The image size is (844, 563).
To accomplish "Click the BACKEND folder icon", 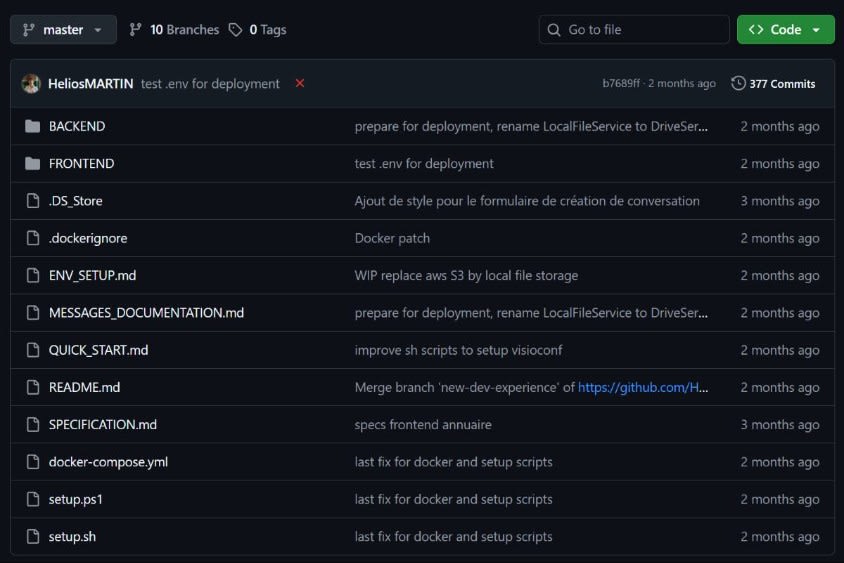I will 32,126.
